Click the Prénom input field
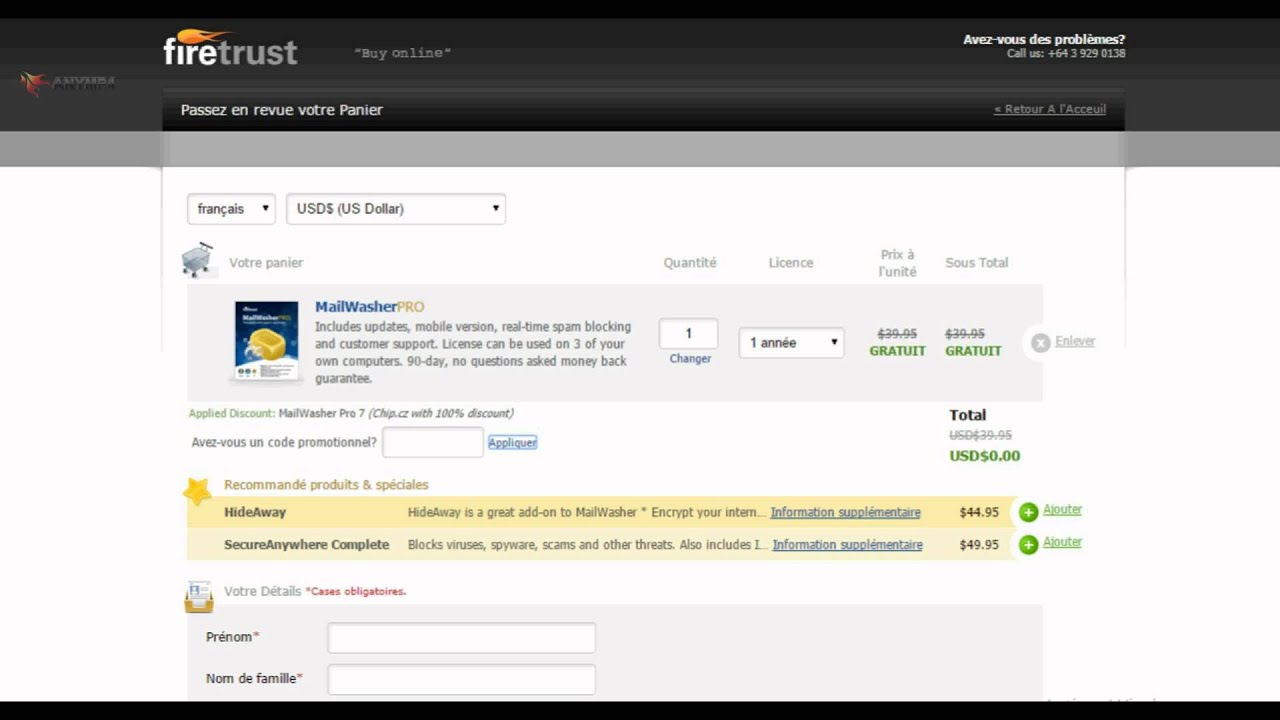The width and height of the screenshot is (1280, 720). (461, 638)
